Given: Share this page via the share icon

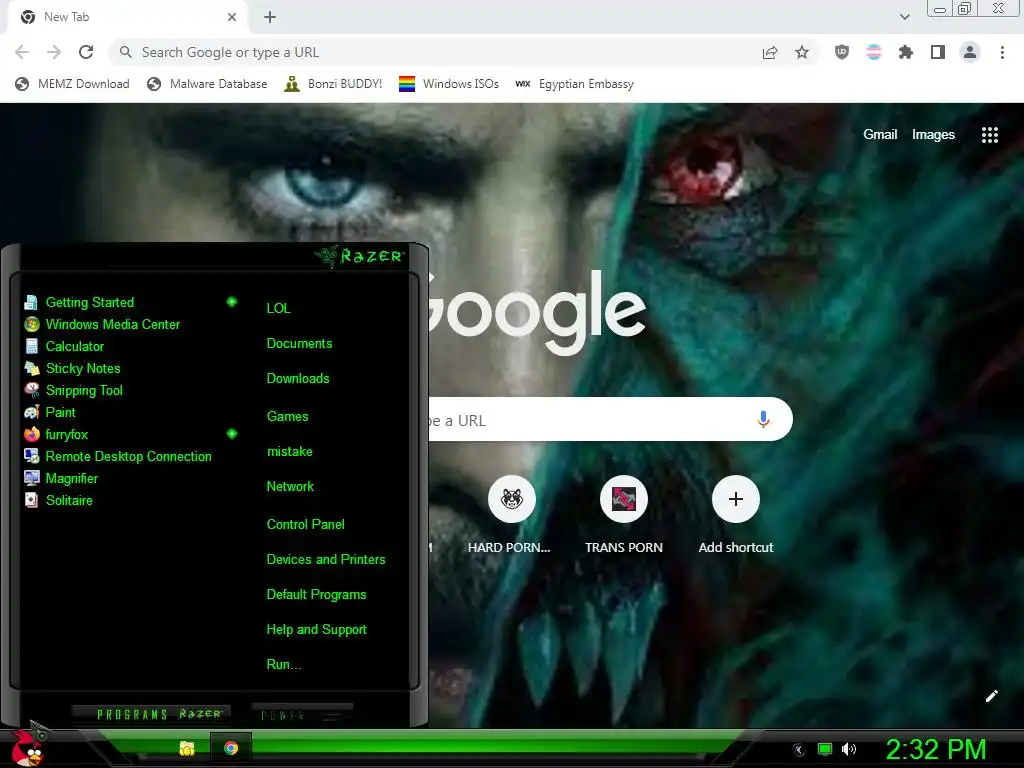Looking at the screenshot, I should click(770, 52).
